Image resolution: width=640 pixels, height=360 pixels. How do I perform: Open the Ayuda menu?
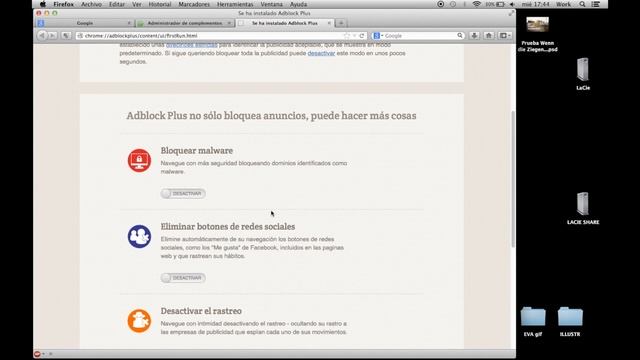[x=298, y=4]
